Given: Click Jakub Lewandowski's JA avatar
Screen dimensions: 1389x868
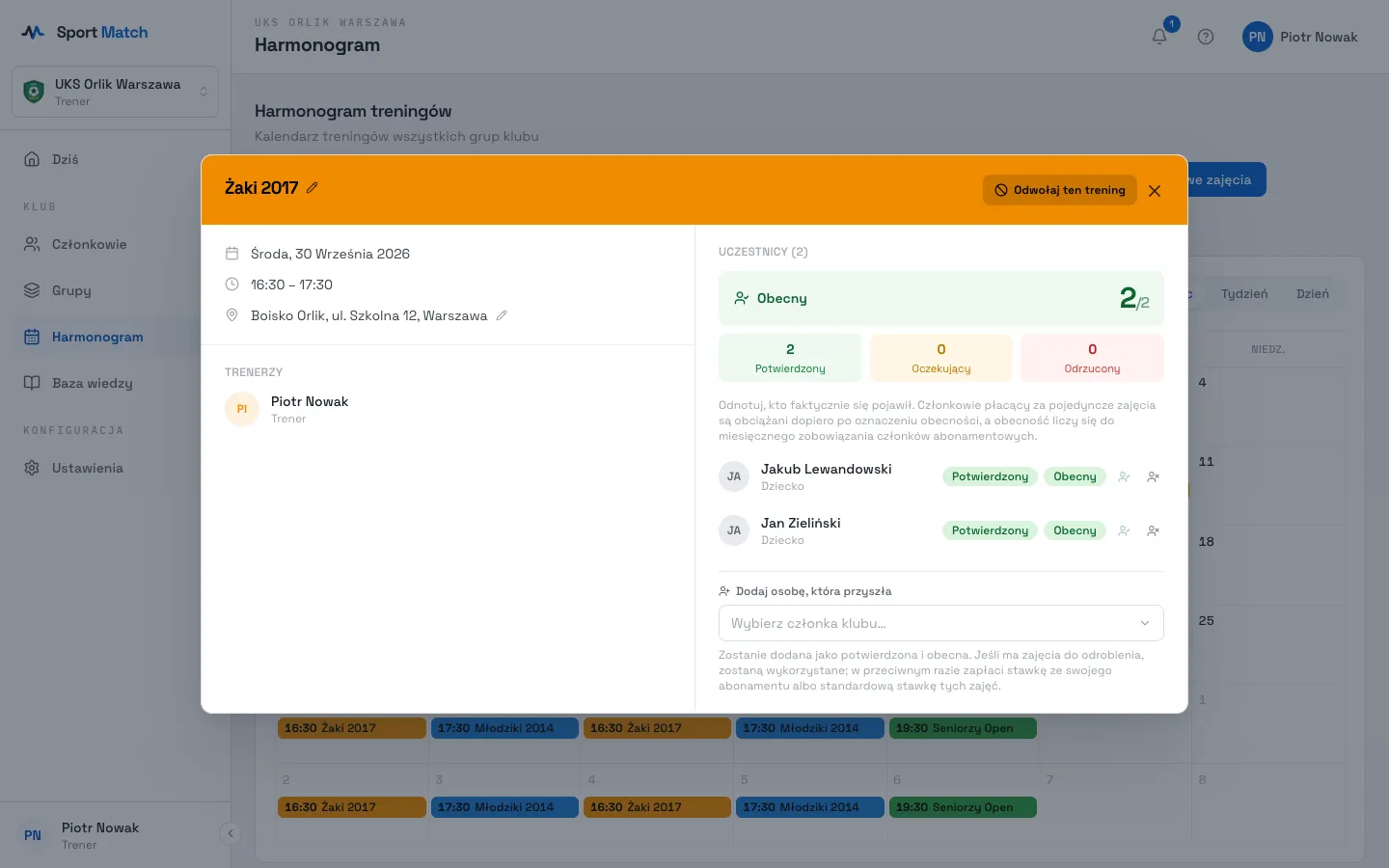Looking at the screenshot, I should click(734, 476).
